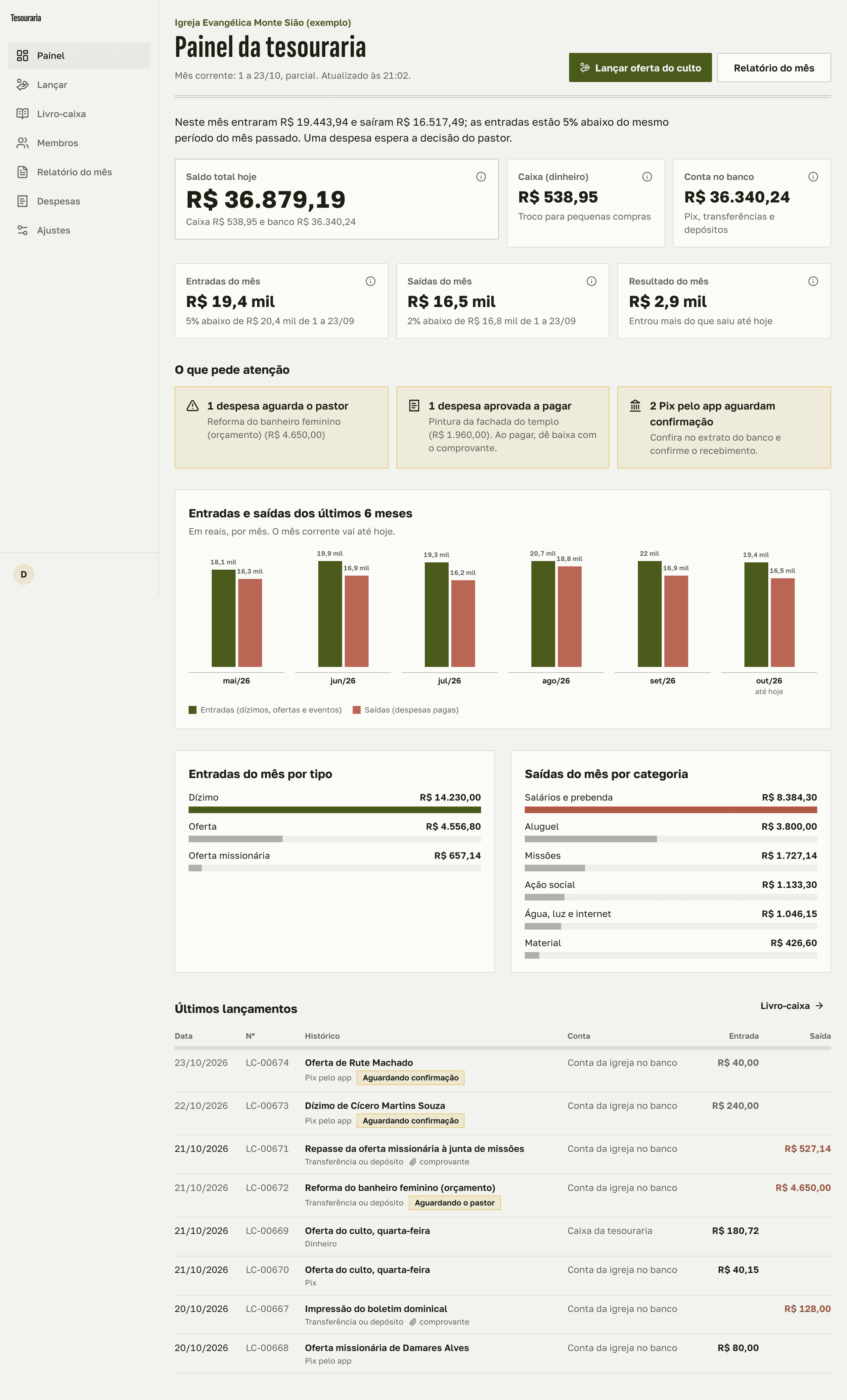Click the 'Aguardando o pastor' badge
The image size is (847, 1400).
pyautogui.click(x=455, y=1203)
